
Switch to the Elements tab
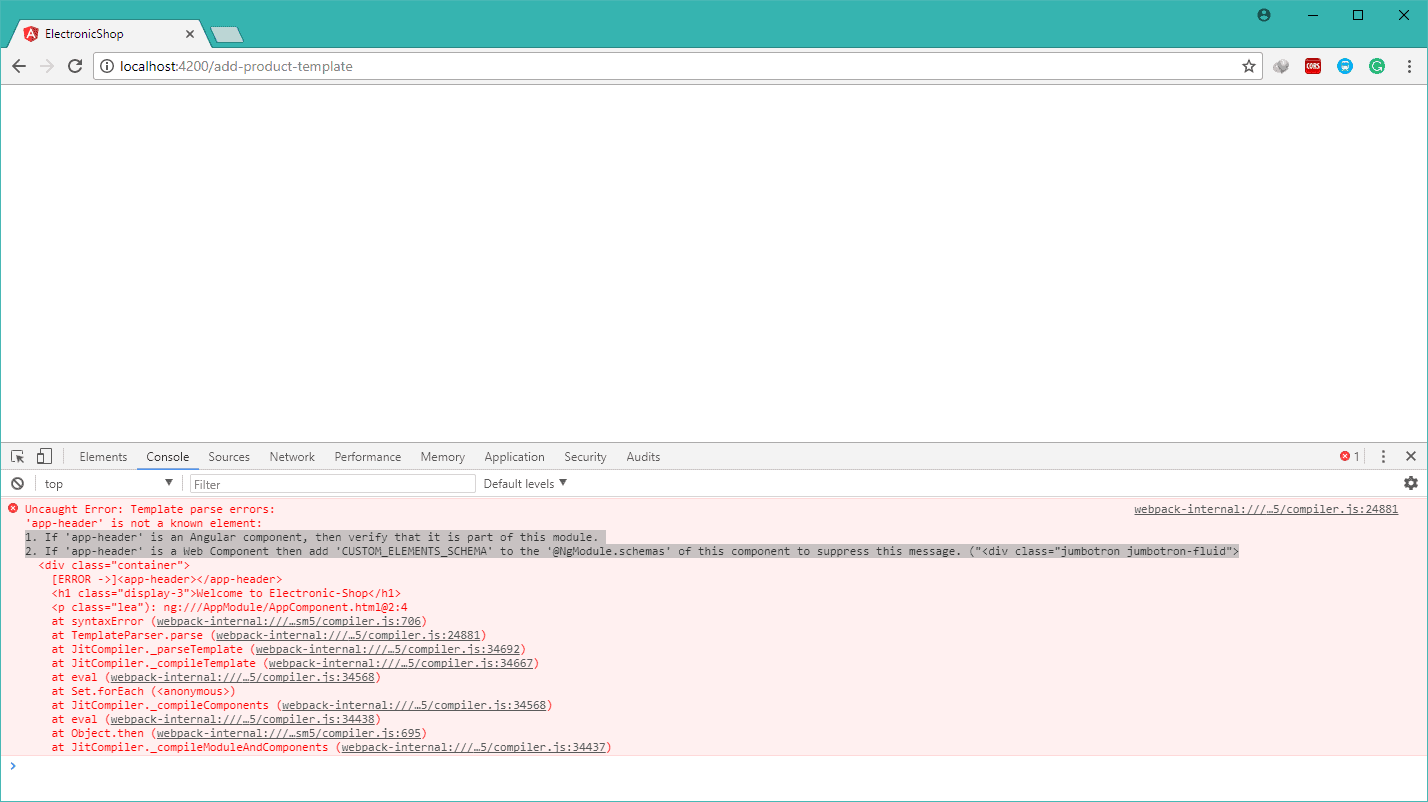tap(103, 457)
